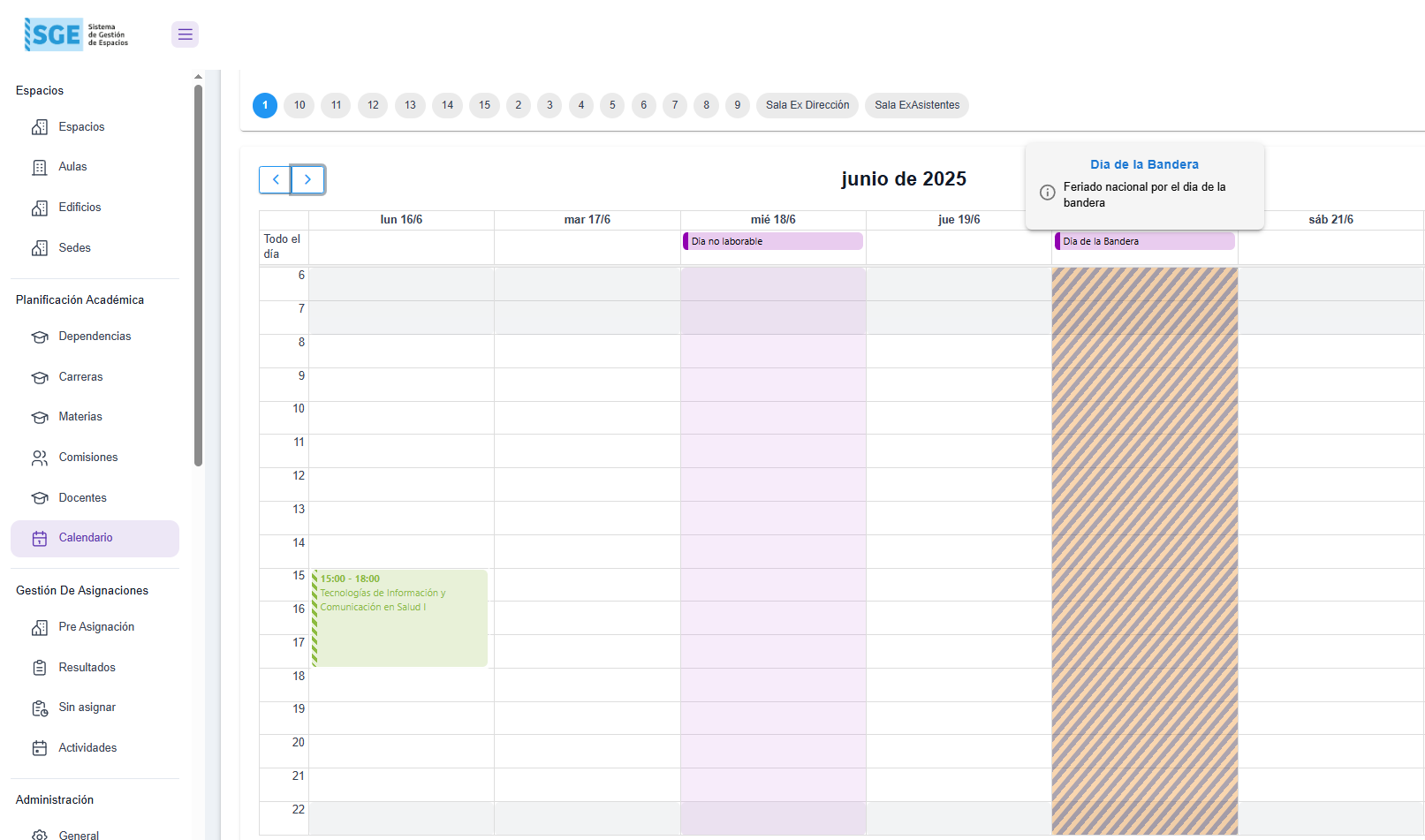
Task: Open the Dia de la Bandera event
Action: pyautogui.click(x=1145, y=241)
